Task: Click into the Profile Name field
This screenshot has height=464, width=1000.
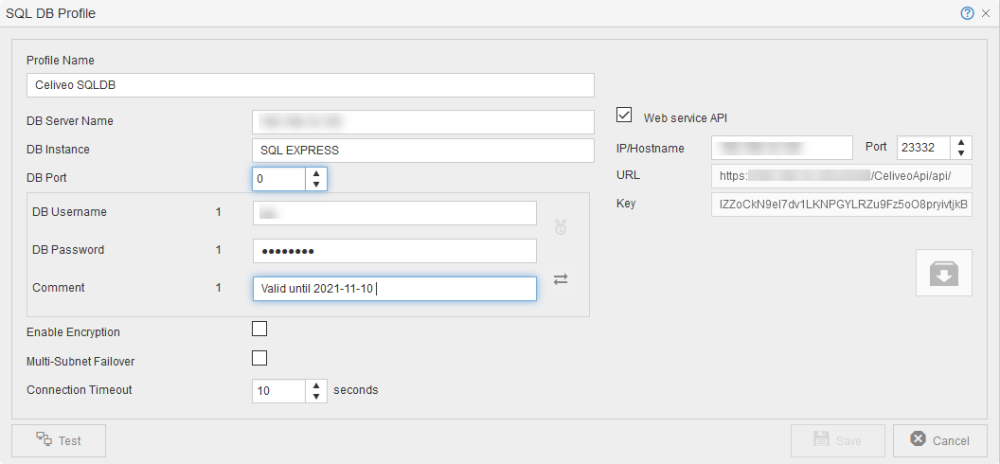Action: click(310, 85)
